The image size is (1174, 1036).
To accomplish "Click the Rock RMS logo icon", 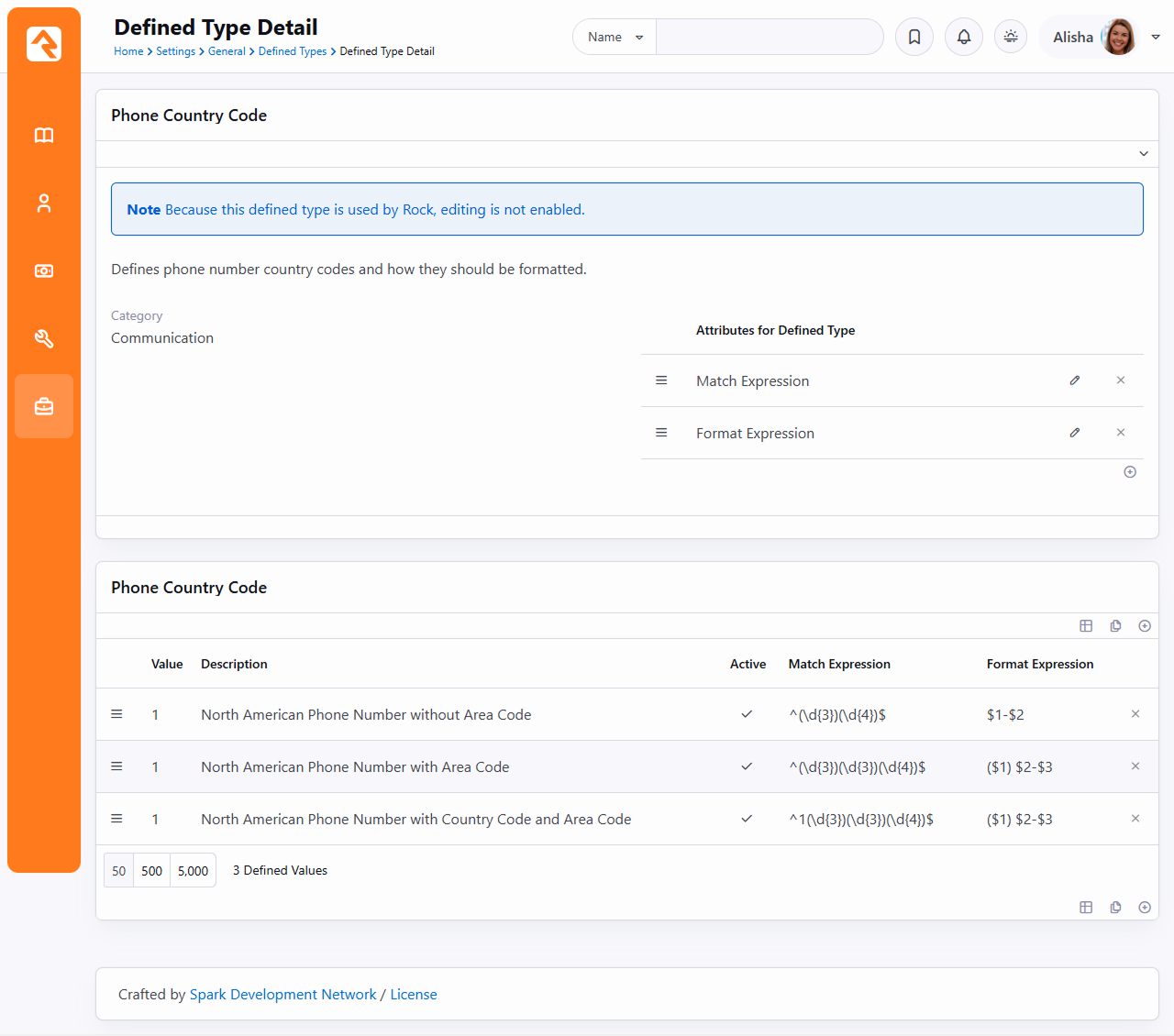I will (x=44, y=44).
